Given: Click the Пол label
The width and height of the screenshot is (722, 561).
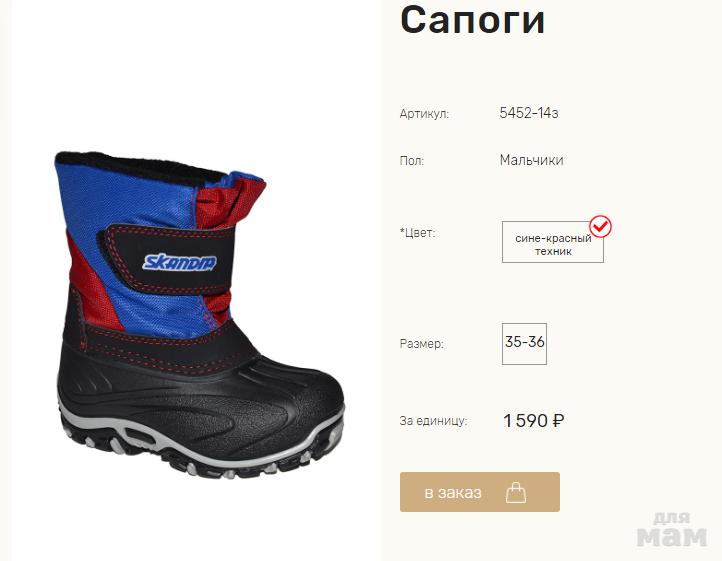Looking at the screenshot, I should click(412, 161).
